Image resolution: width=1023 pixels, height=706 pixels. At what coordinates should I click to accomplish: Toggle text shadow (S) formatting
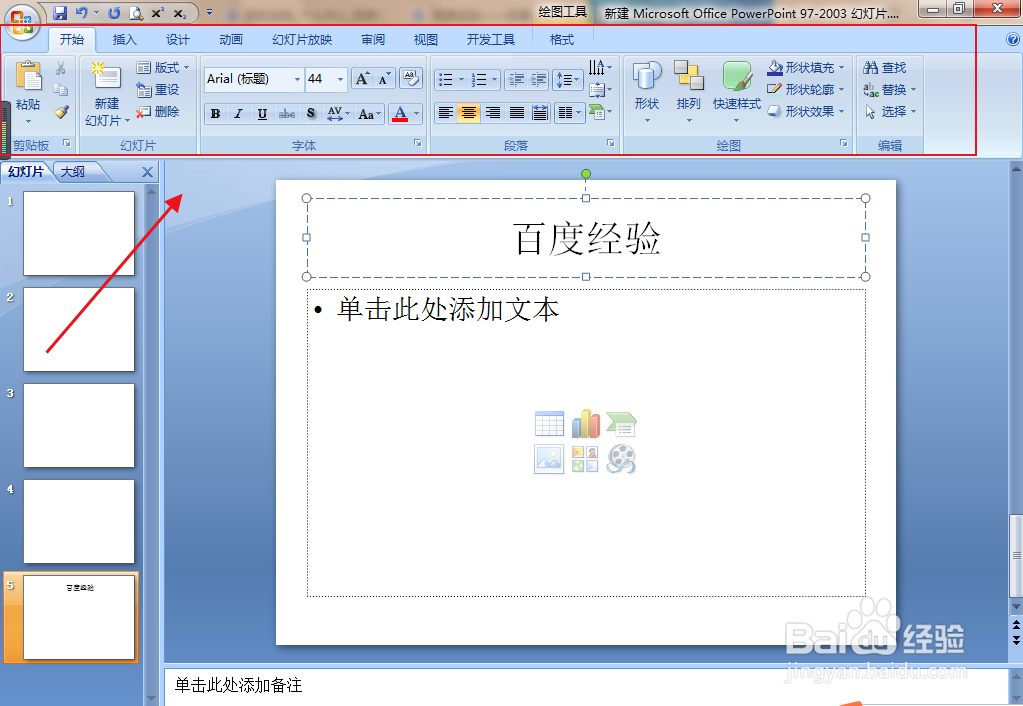tap(311, 114)
